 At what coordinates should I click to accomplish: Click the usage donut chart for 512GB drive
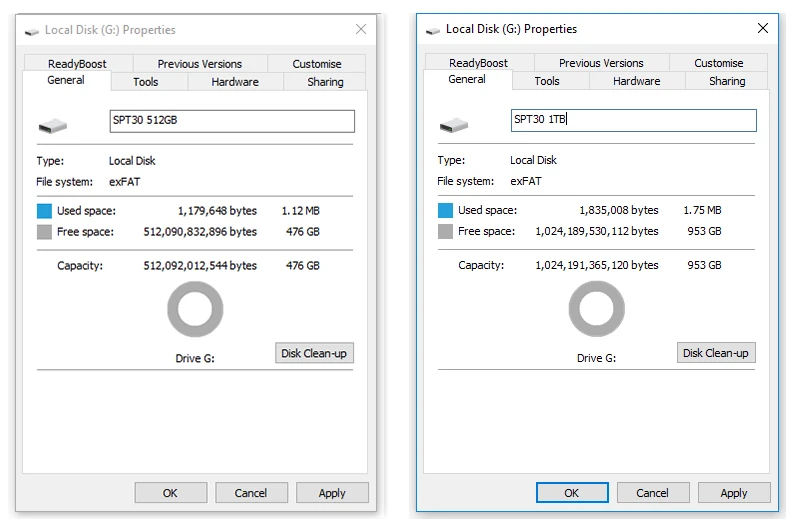tap(195, 309)
